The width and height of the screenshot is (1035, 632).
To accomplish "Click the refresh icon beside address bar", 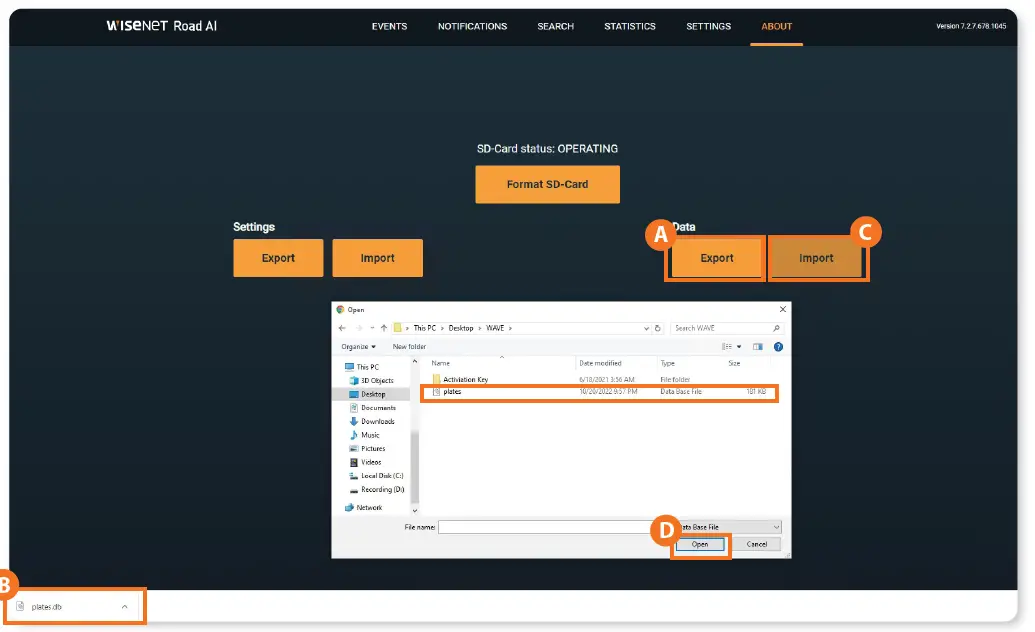I will coord(657,328).
